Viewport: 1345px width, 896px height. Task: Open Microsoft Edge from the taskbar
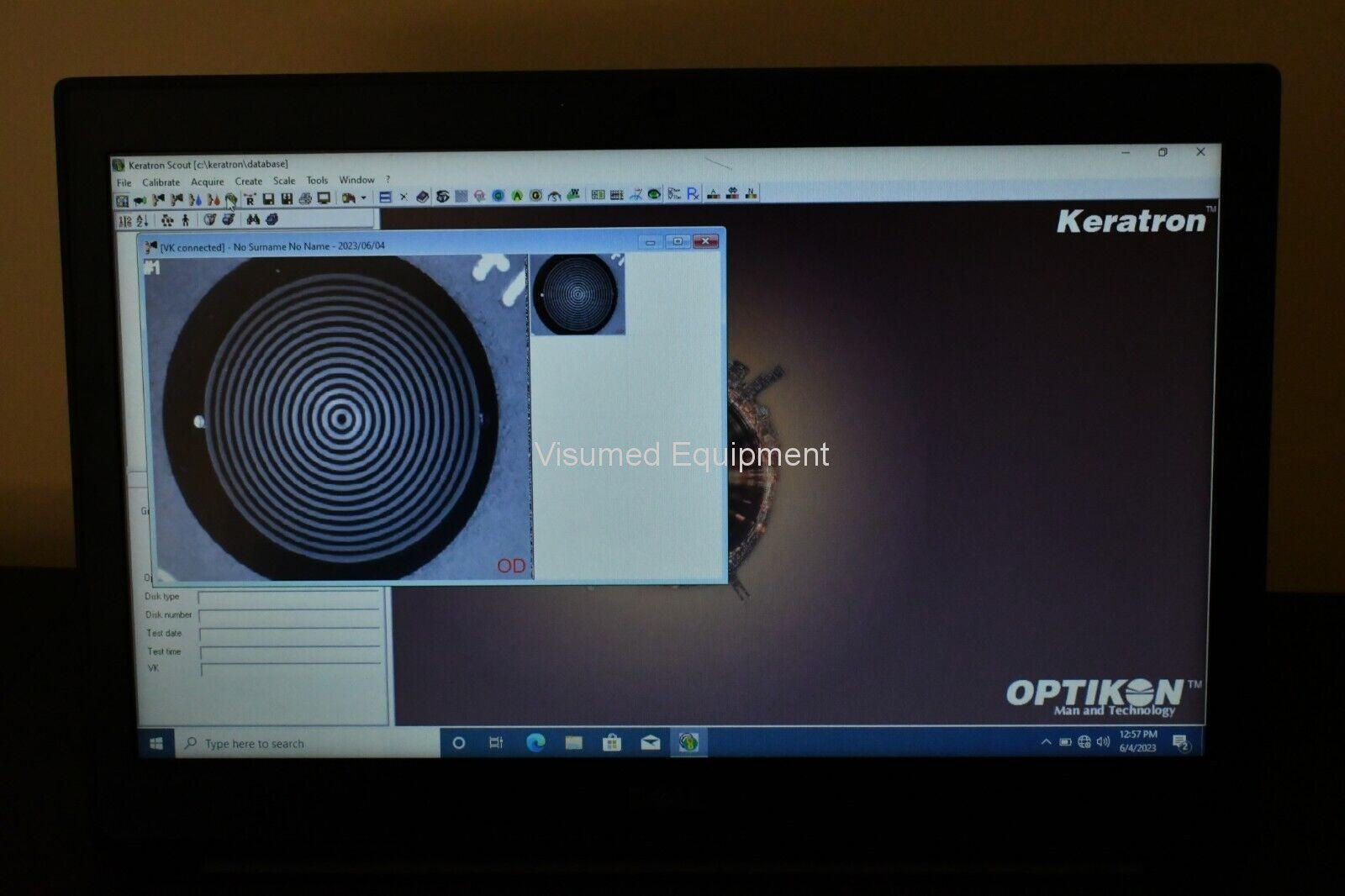pyautogui.click(x=535, y=742)
